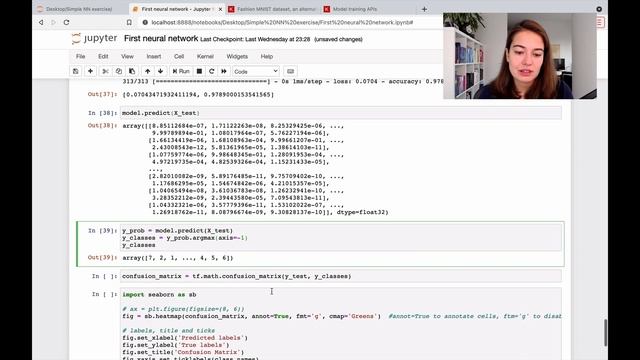
Task: Click into the y_prob cell In [39]
Action: point(341,238)
